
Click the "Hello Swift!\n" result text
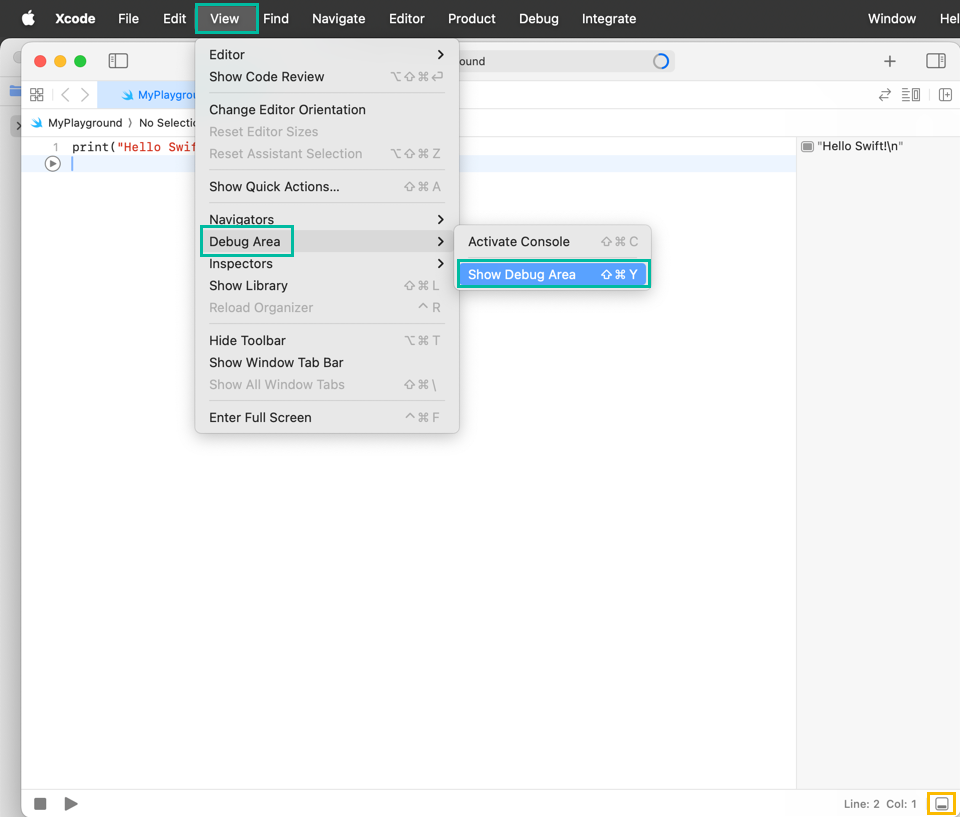pyautogui.click(x=860, y=146)
